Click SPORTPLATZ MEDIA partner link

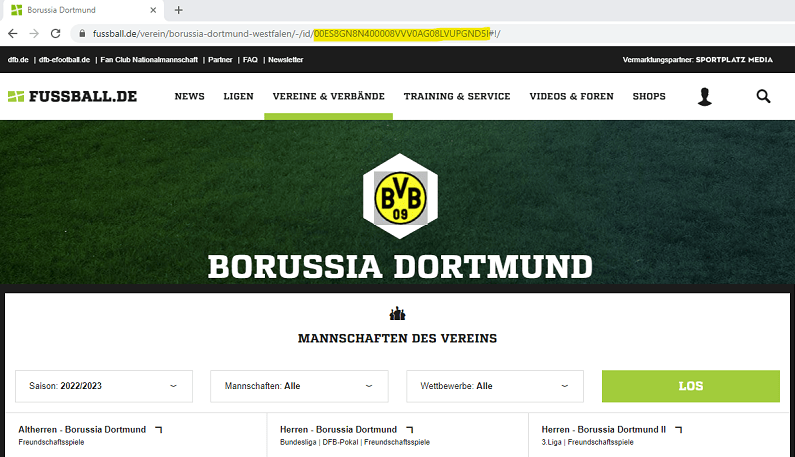pyautogui.click(x=734, y=60)
